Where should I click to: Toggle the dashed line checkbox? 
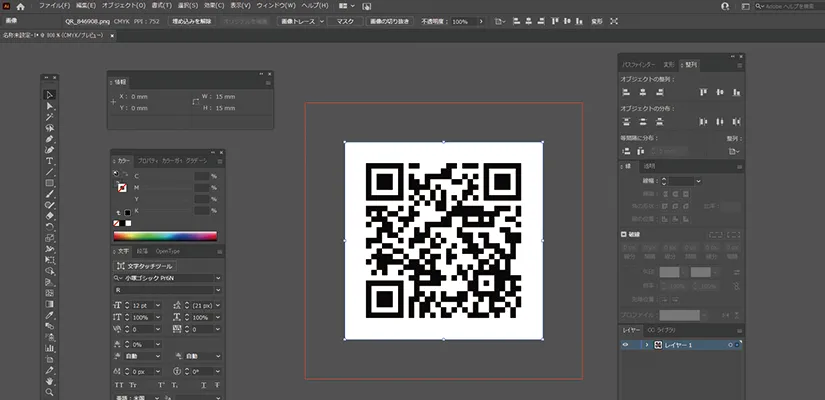[624, 234]
